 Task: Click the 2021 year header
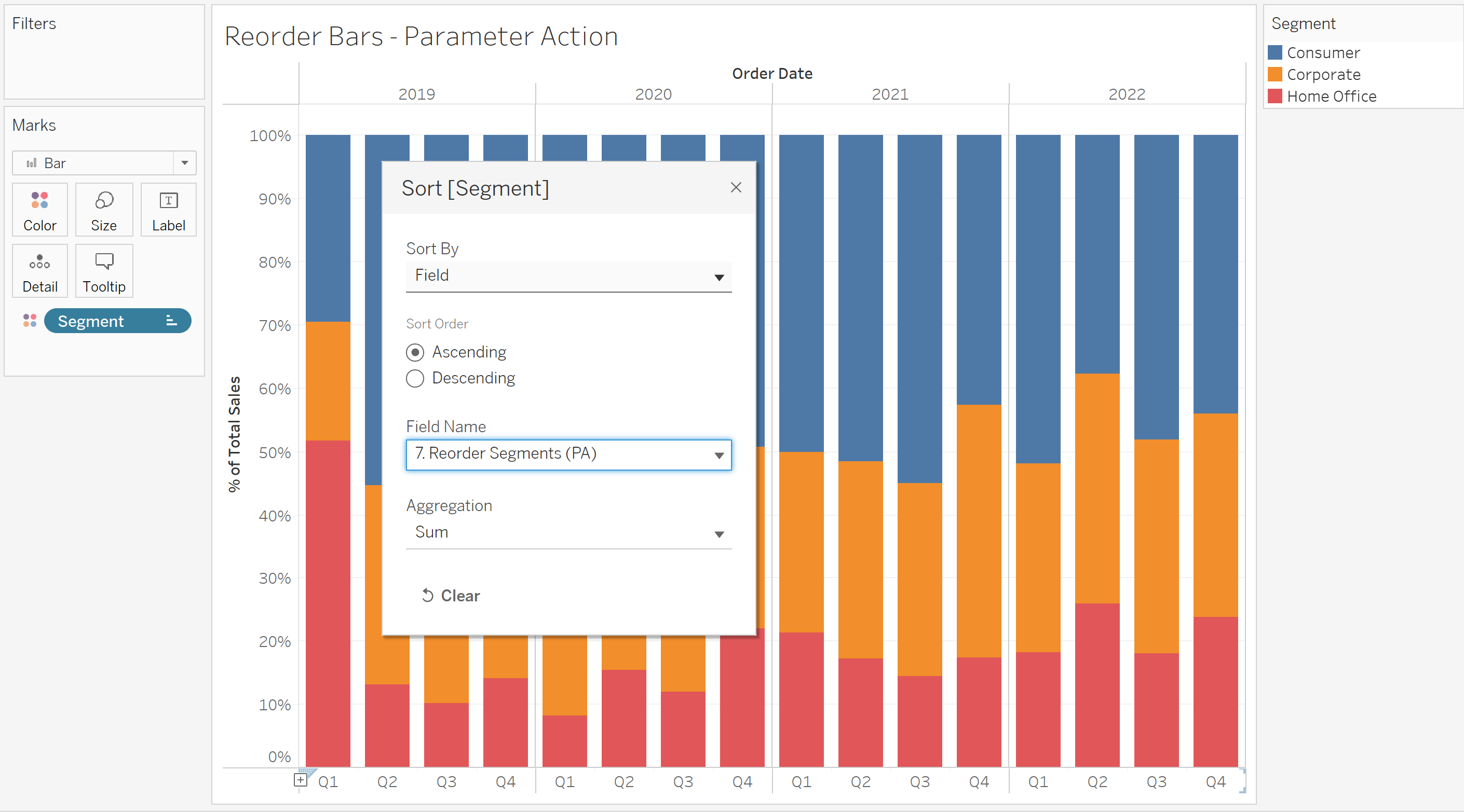[x=890, y=94]
